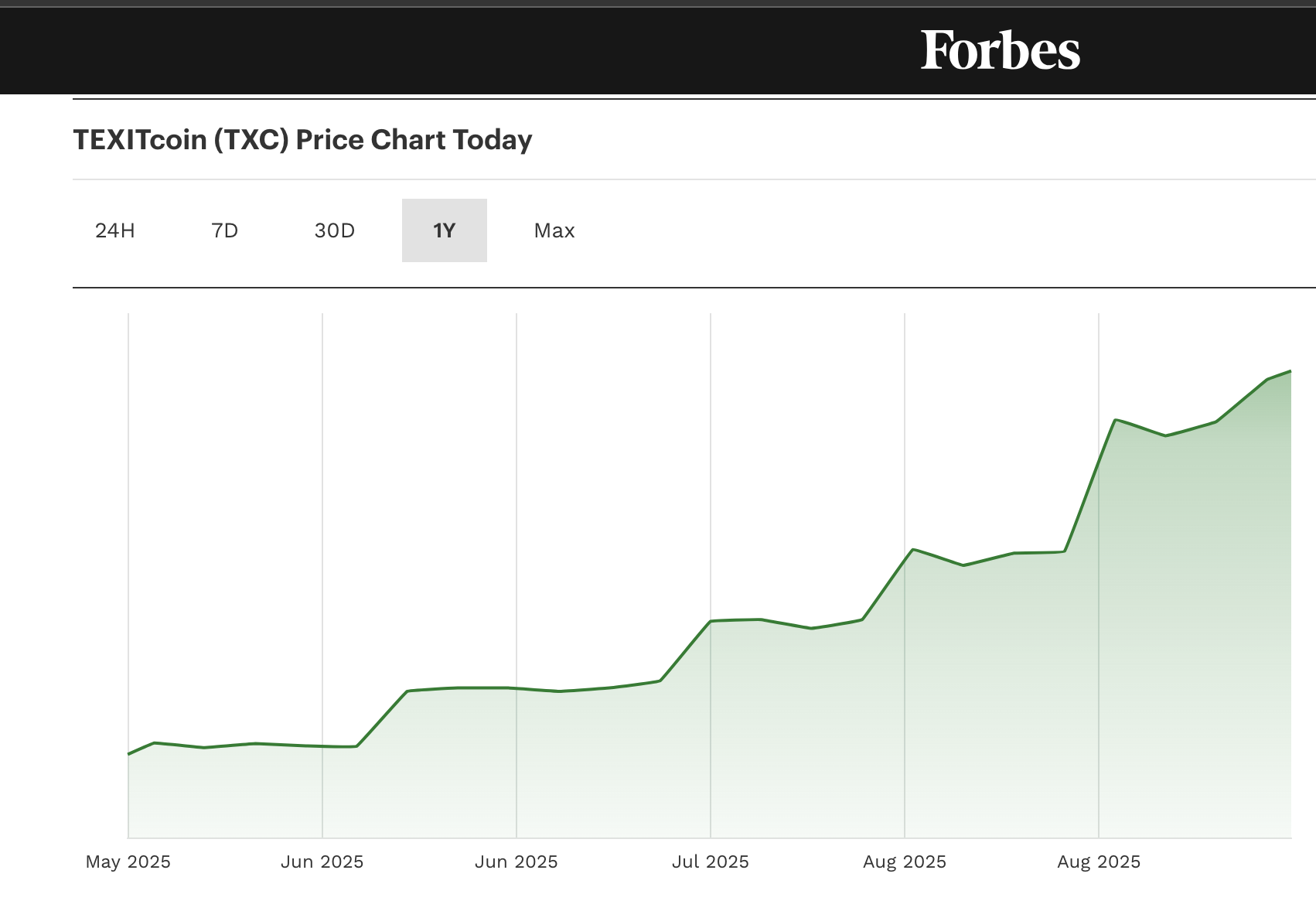
Task: Show the 30D price chart
Action: point(335,230)
